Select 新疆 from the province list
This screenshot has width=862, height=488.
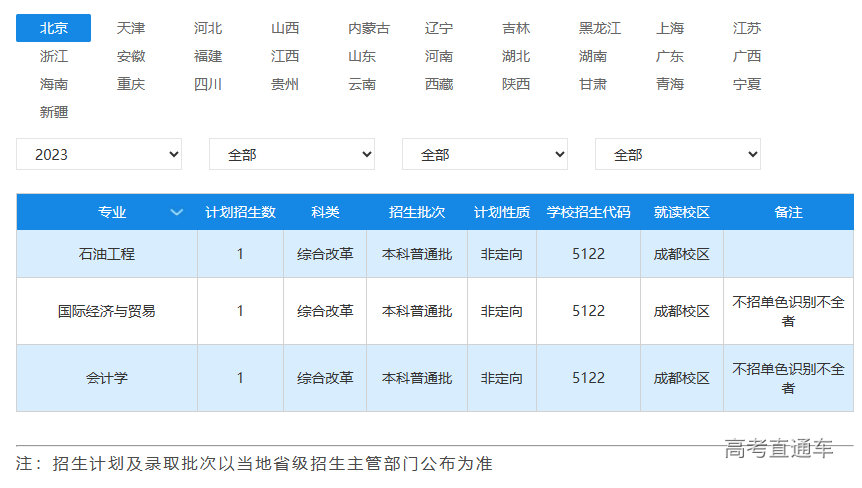(54, 112)
